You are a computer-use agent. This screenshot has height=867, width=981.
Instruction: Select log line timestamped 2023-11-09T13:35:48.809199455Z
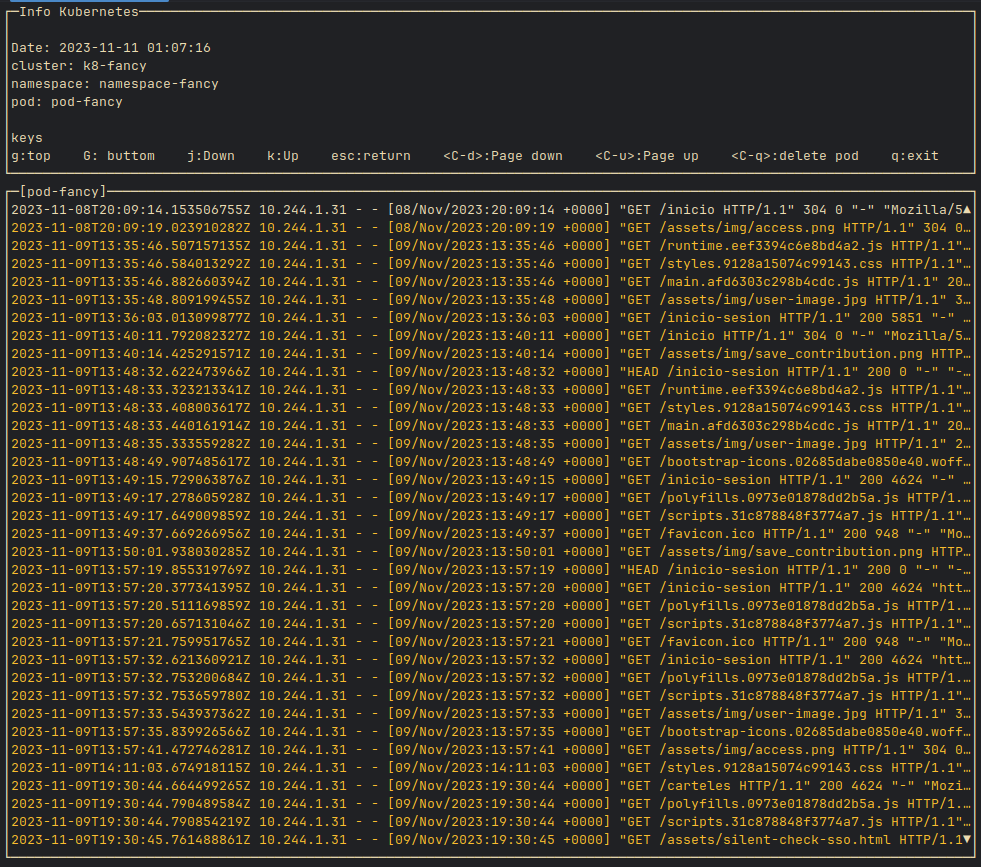click(490, 300)
